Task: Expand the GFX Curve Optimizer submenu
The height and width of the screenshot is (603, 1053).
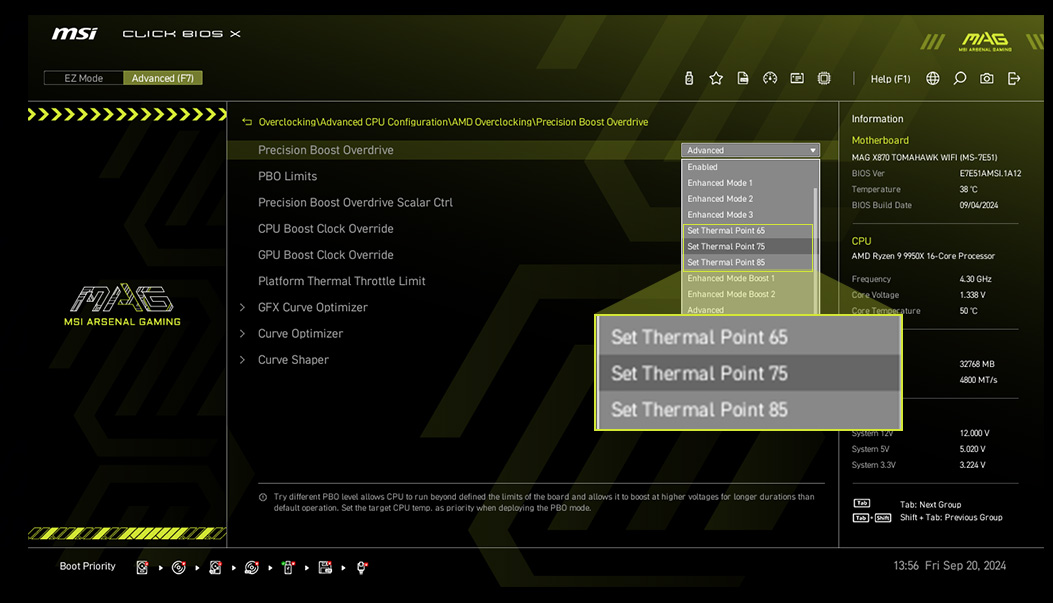Action: [312, 307]
